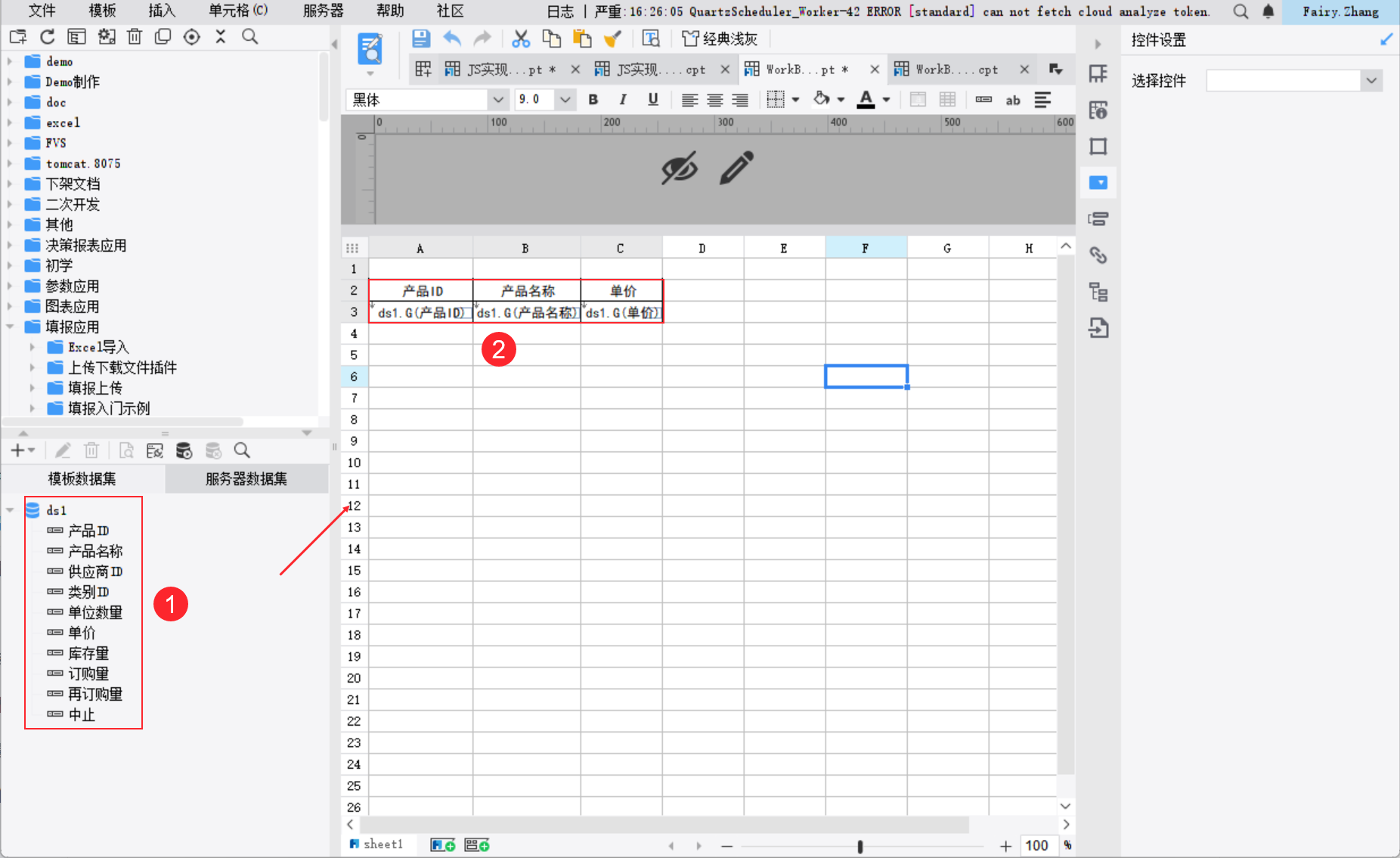
Task: Open the hyperlink settings panel icon
Action: point(1098,256)
